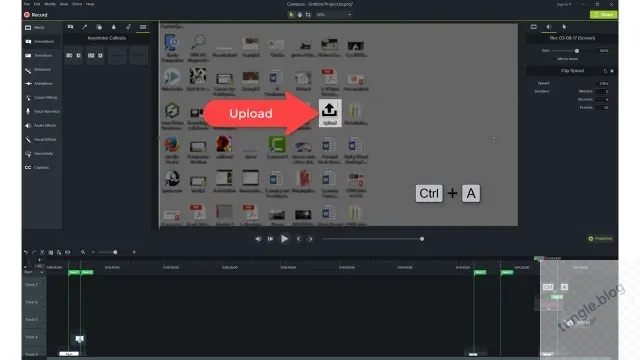Reset Clip Speed to default icon
This screenshot has height=360, width=640.
click(x=605, y=71)
